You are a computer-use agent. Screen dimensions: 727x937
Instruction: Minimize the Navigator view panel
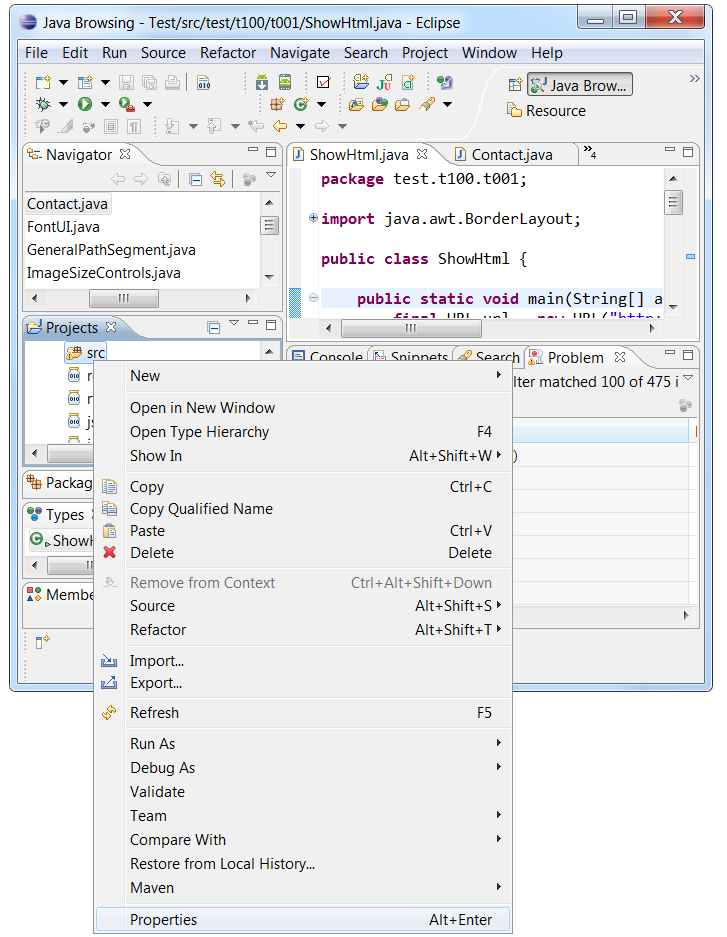[x=253, y=151]
